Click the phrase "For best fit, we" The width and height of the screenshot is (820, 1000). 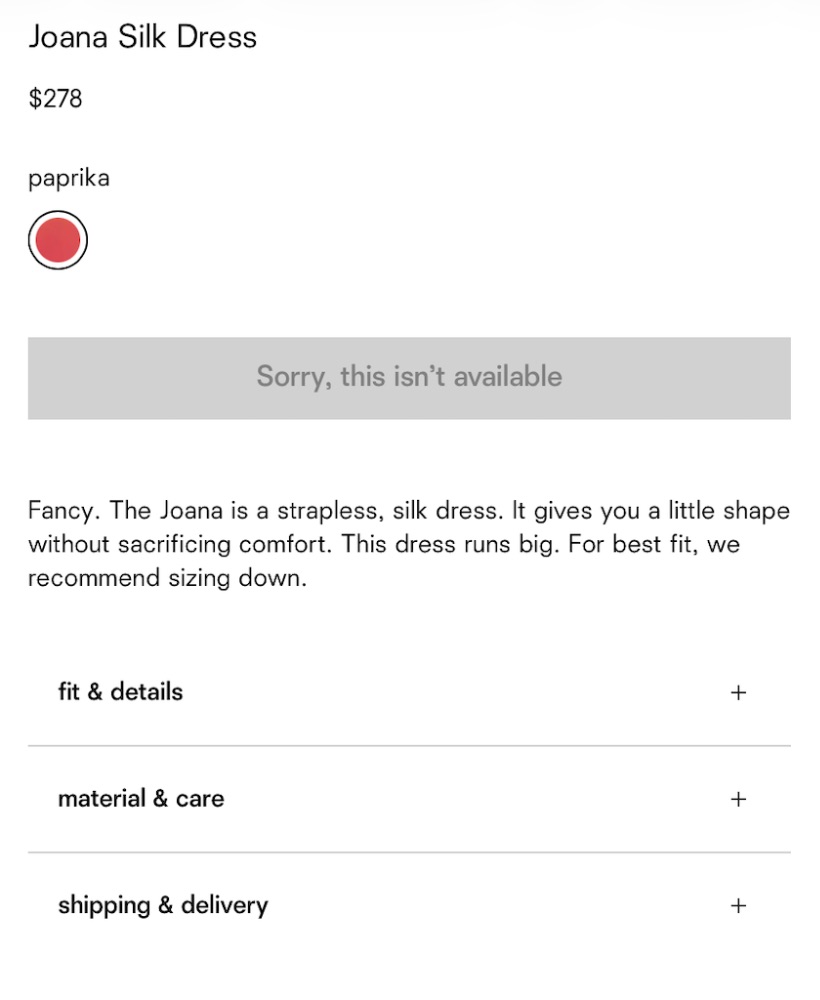[654, 544]
